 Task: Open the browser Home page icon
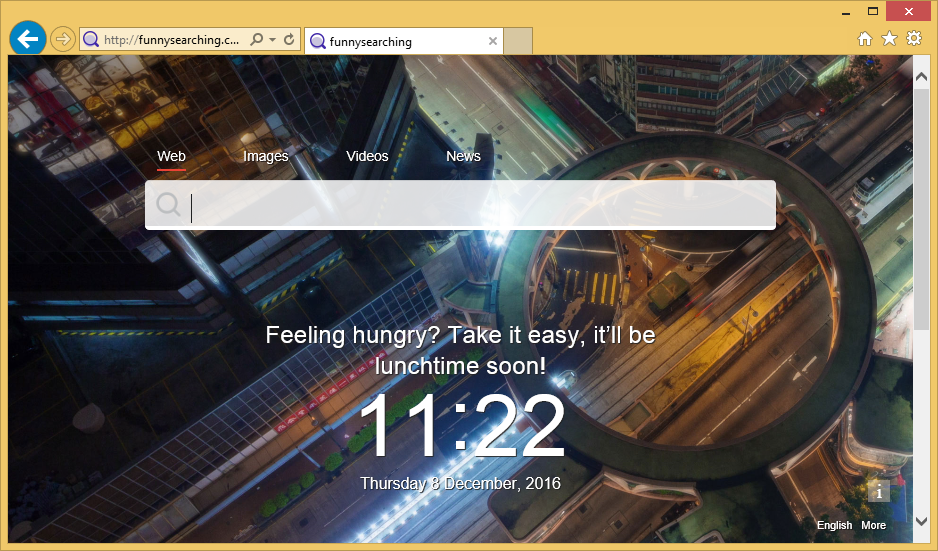tap(864, 39)
